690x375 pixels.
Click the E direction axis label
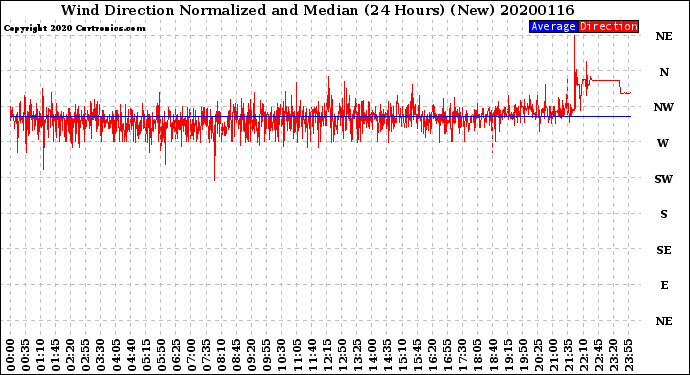pyautogui.click(x=664, y=285)
